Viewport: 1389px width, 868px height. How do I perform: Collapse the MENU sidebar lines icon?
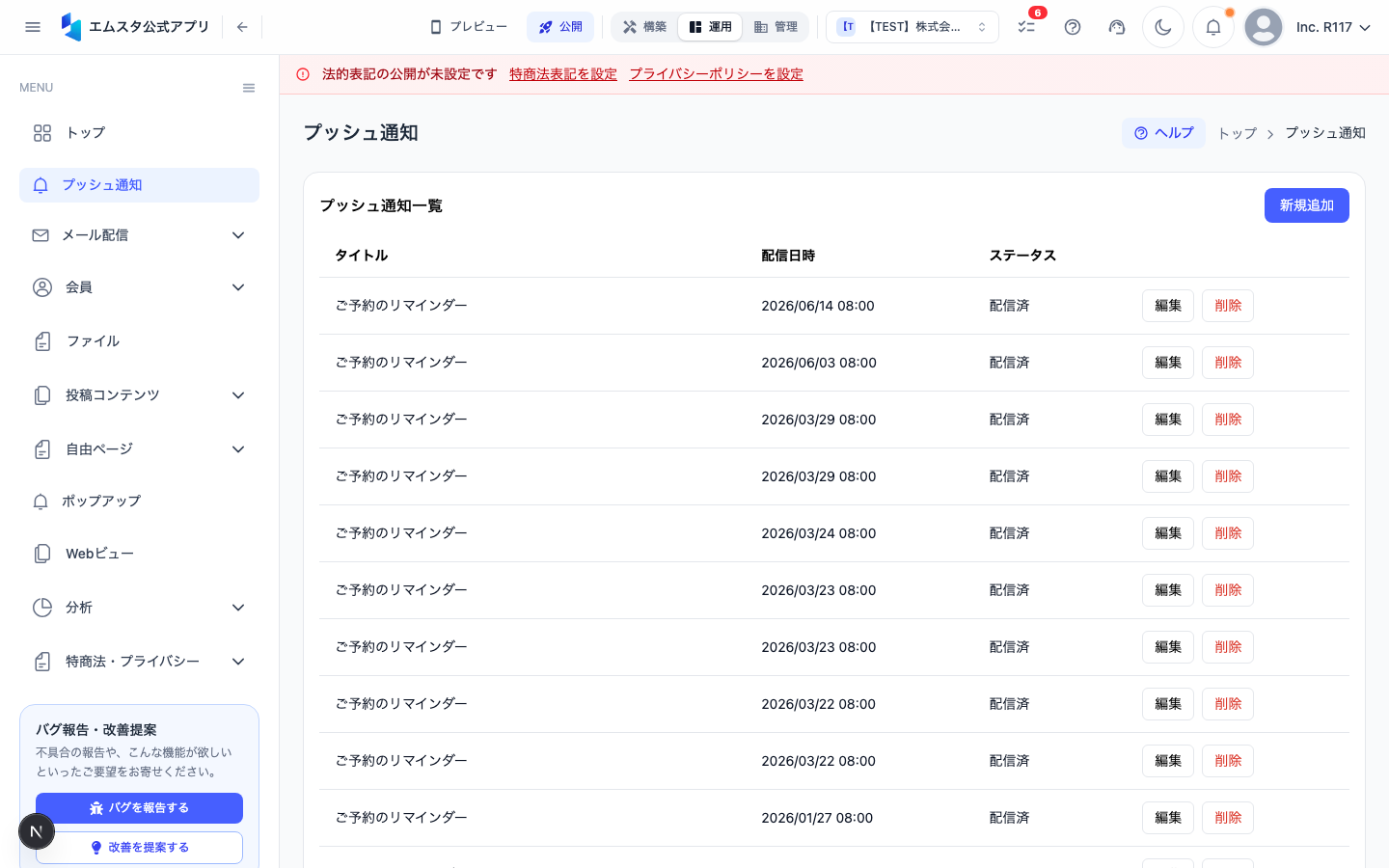pyautogui.click(x=249, y=88)
